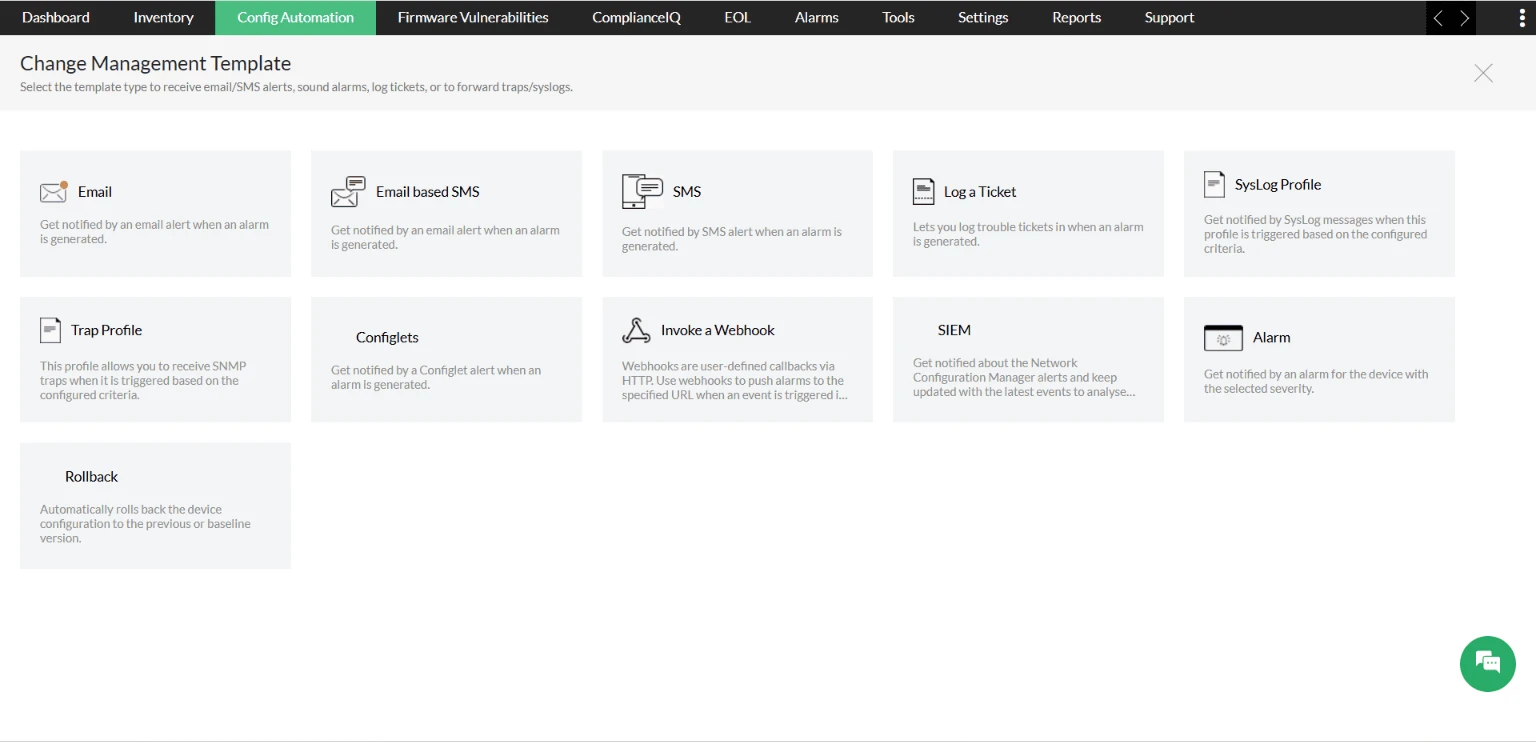Open the Dashboard tab
Image resolution: width=1536 pixels, height=742 pixels.
(x=56, y=18)
